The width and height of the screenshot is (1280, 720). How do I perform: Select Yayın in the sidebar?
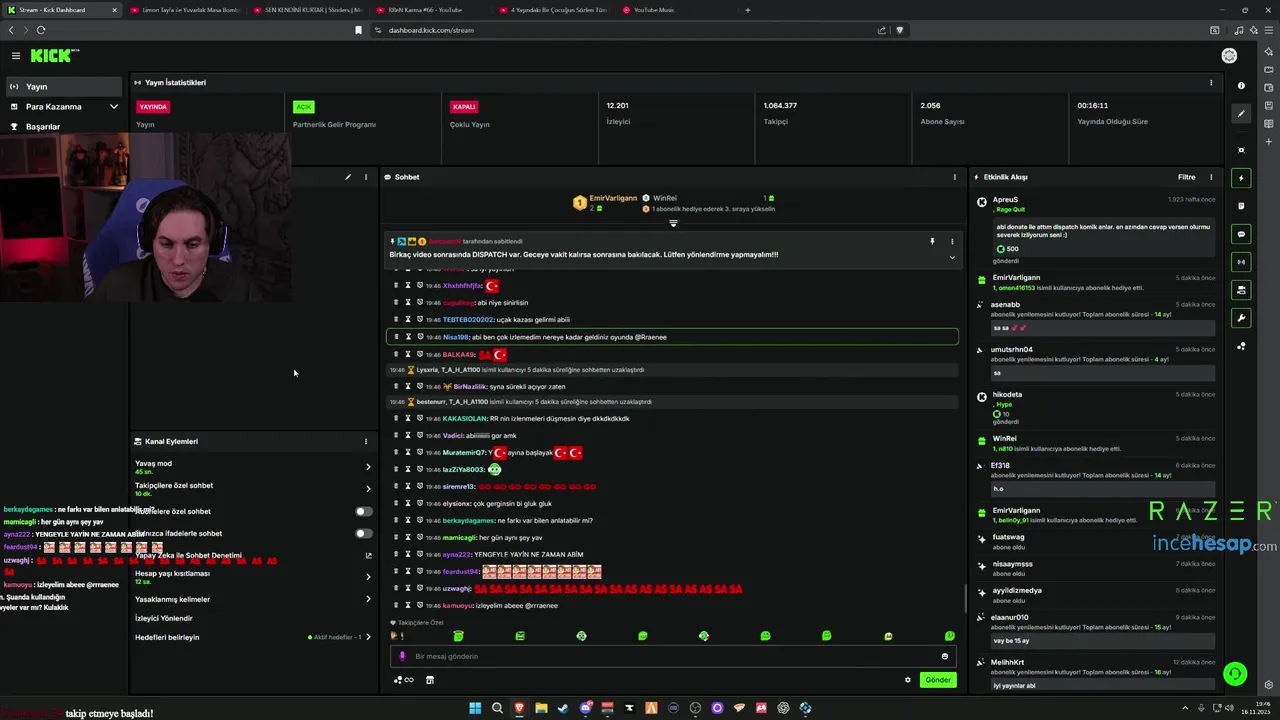pos(64,86)
